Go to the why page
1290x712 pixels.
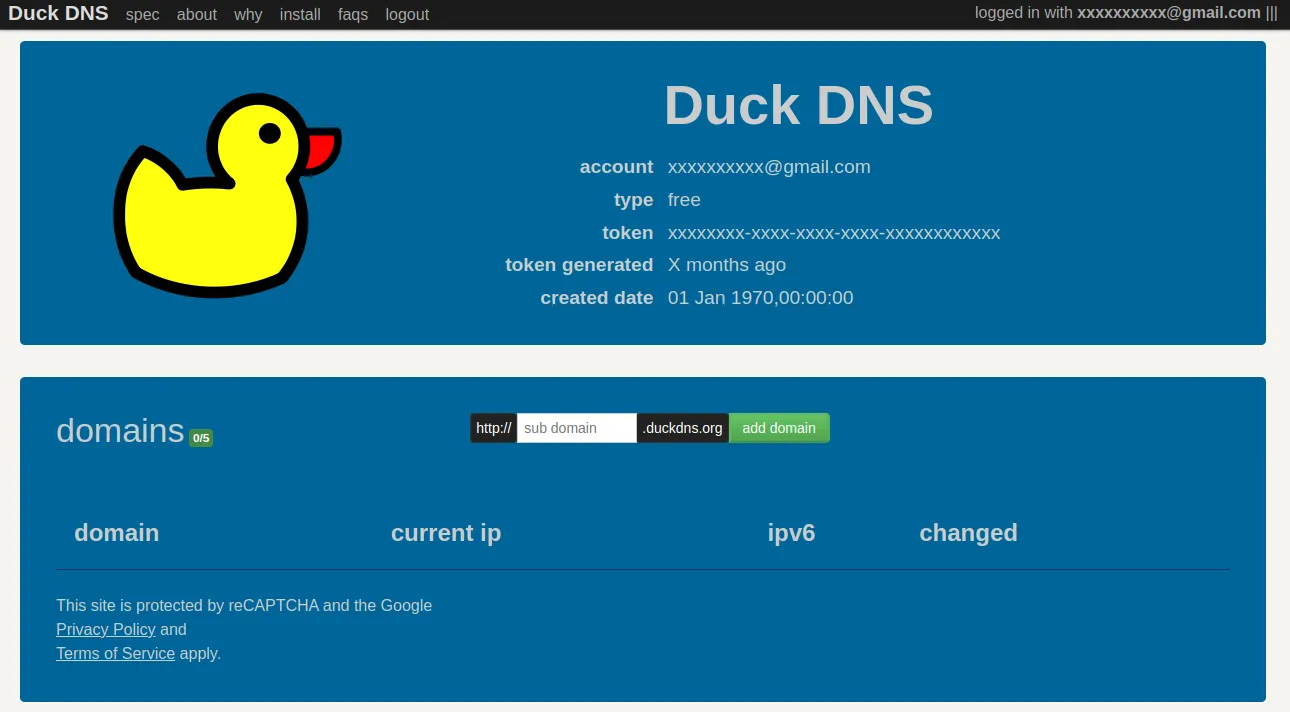(x=248, y=15)
